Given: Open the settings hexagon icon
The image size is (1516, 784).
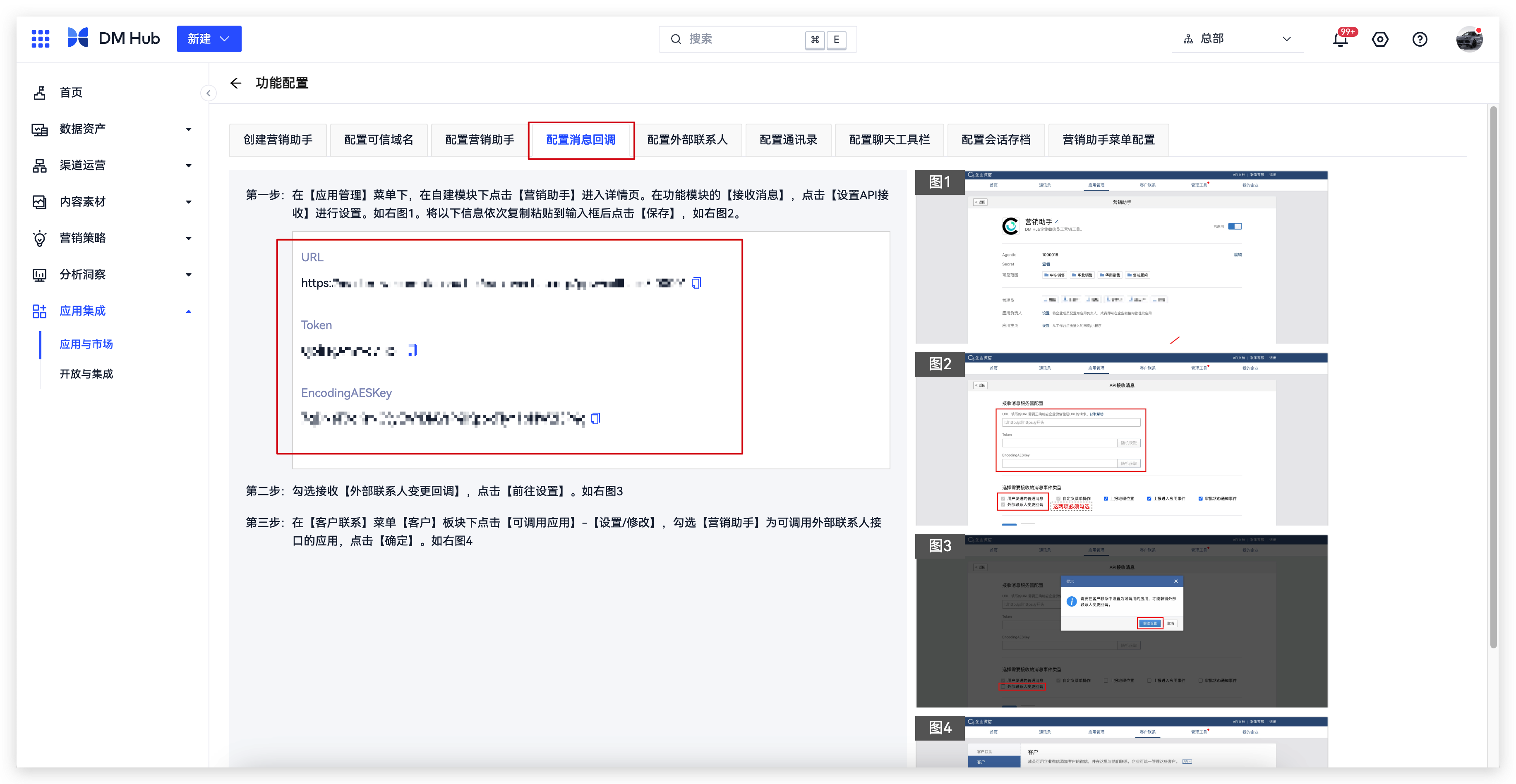Looking at the screenshot, I should tap(1380, 39).
